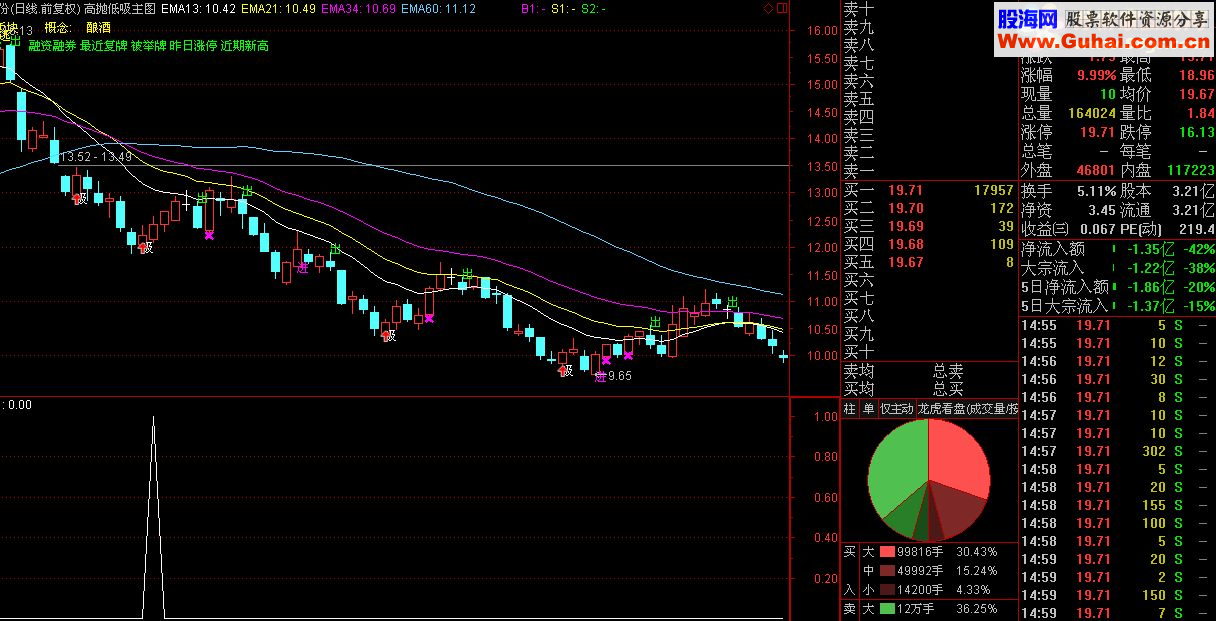Click the 1.00 indicator axis label

(826, 416)
